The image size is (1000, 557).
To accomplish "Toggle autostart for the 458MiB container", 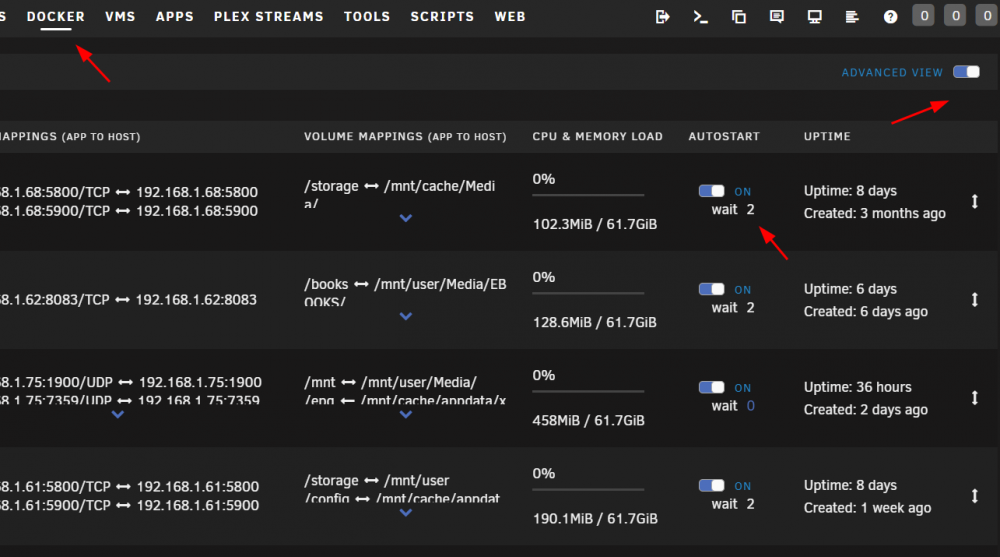I will pos(711,387).
